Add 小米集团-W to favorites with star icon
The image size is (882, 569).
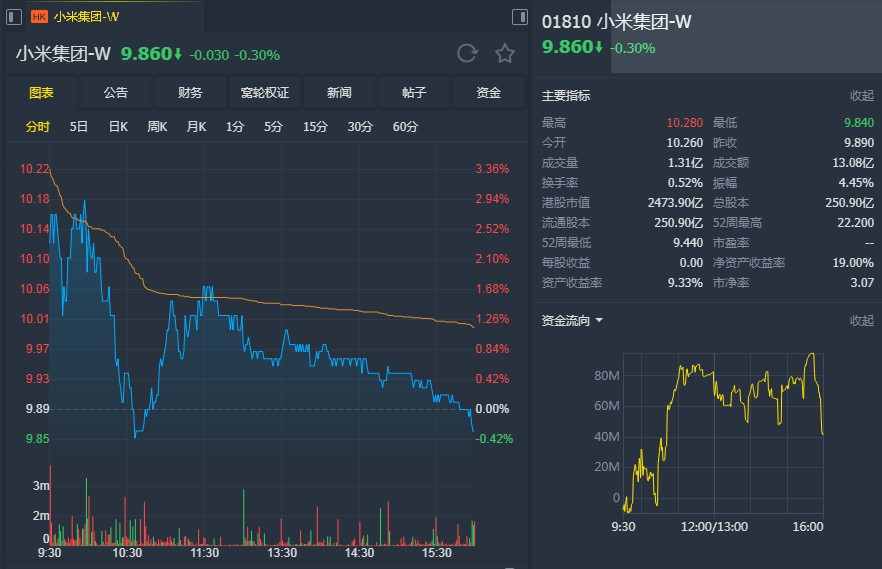click(505, 54)
